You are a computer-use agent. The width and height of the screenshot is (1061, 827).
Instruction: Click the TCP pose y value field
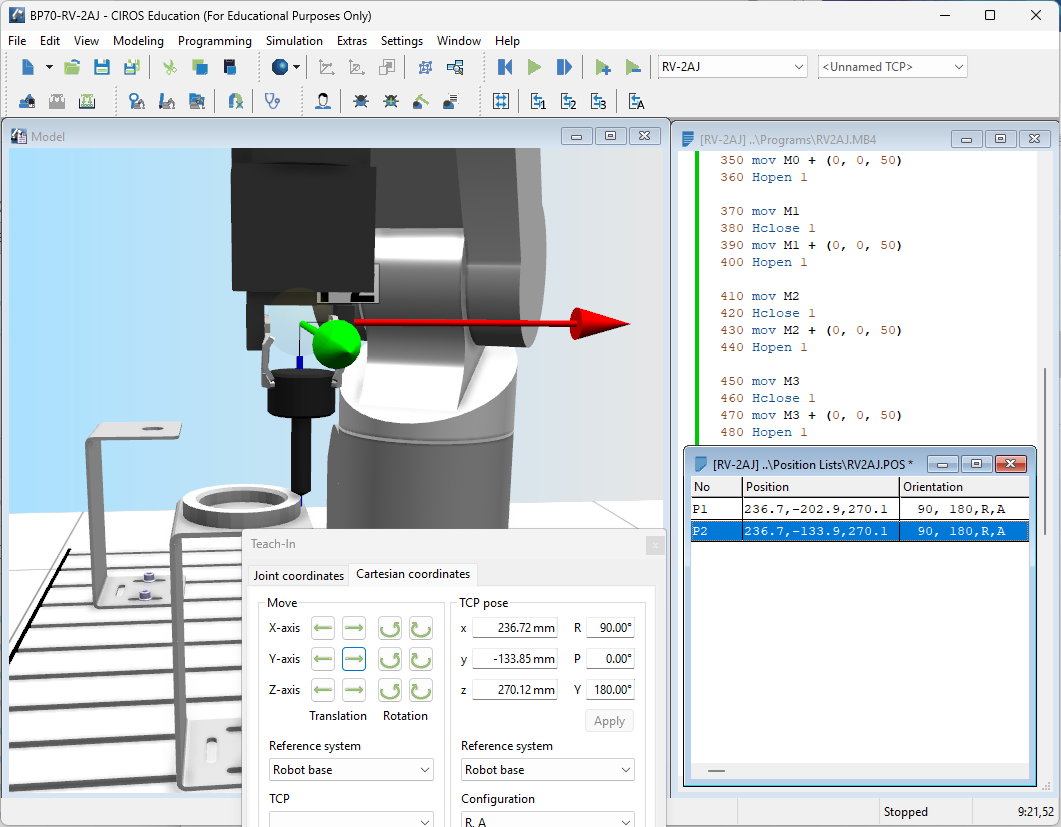pos(515,658)
